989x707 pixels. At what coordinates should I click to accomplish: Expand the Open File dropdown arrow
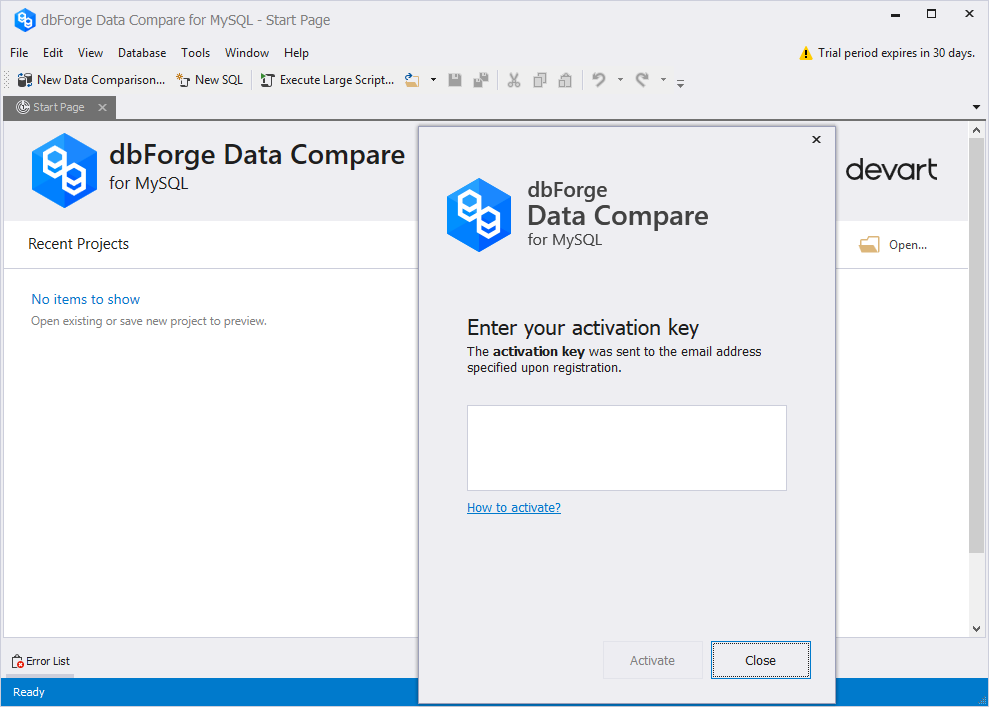click(x=433, y=80)
